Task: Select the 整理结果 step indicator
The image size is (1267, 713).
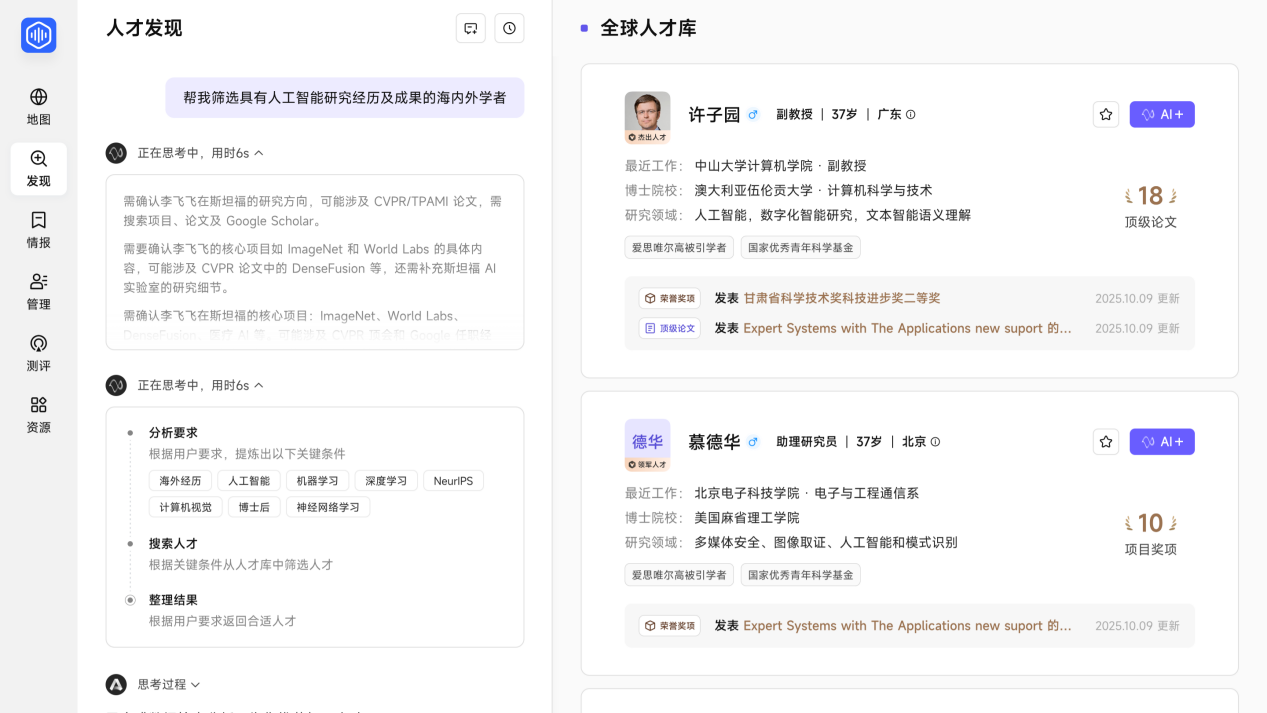Action: coord(130,600)
